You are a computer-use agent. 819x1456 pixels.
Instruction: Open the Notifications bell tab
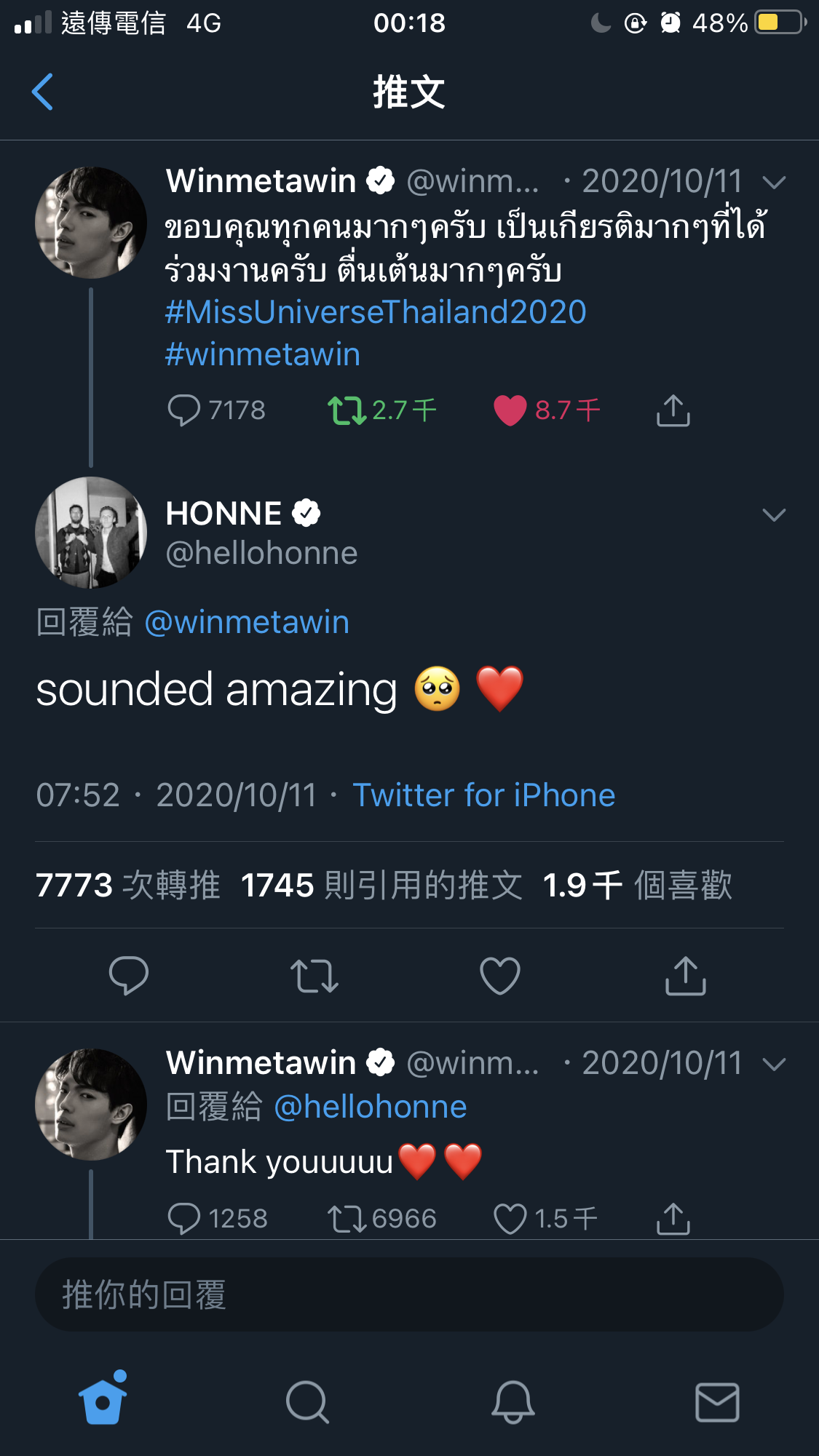[x=513, y=1402]
